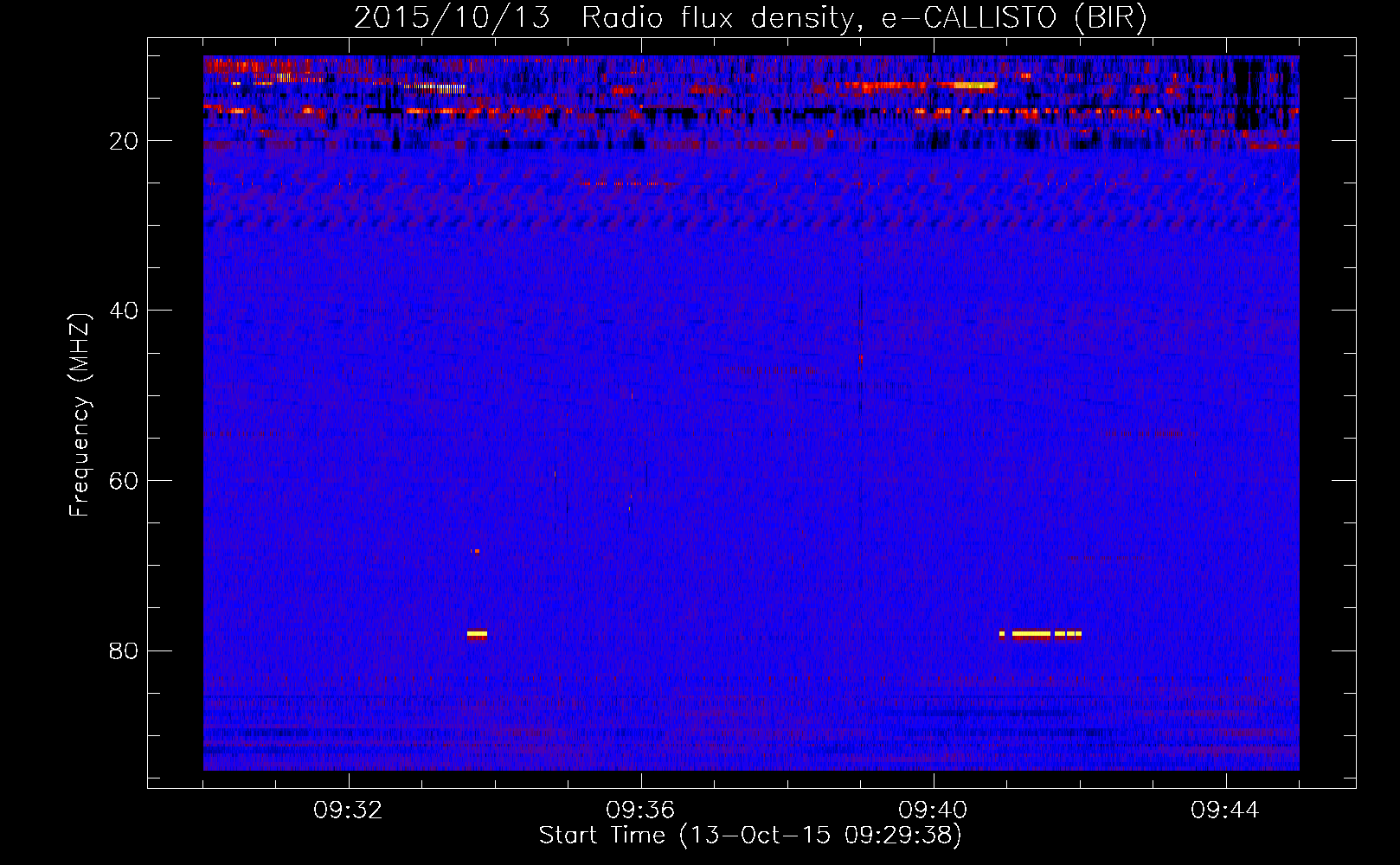Viewport: 1400px width, 865px height.
Task: Click the 09:40 time tick label
Action: [934, 811]
